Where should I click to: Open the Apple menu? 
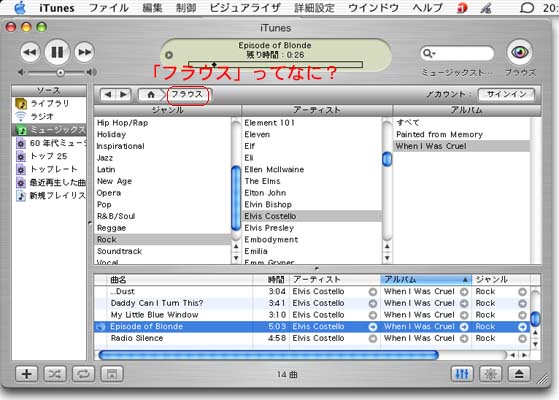(20, 7)
